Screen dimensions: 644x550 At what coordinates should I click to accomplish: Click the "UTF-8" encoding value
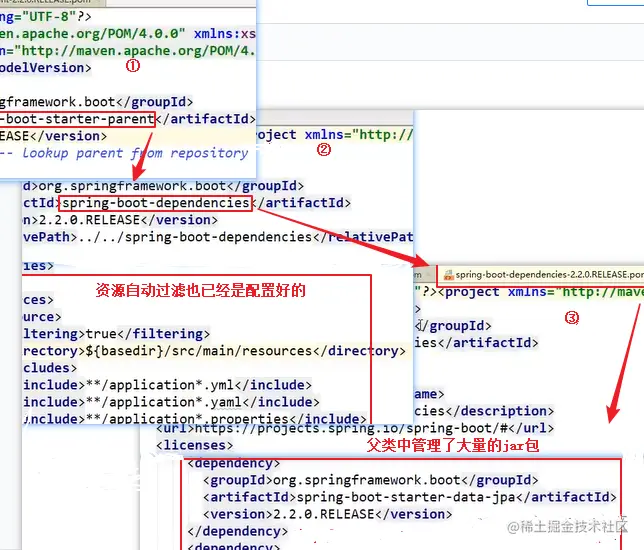coord(49,16)
